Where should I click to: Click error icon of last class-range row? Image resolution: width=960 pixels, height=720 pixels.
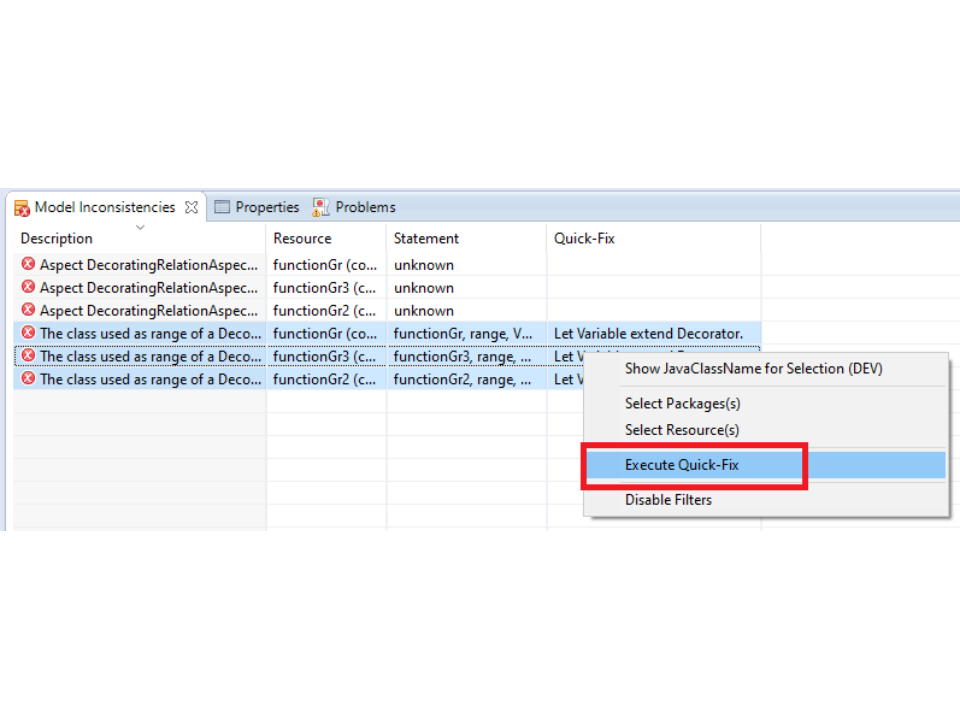click(x=28, y=379)
